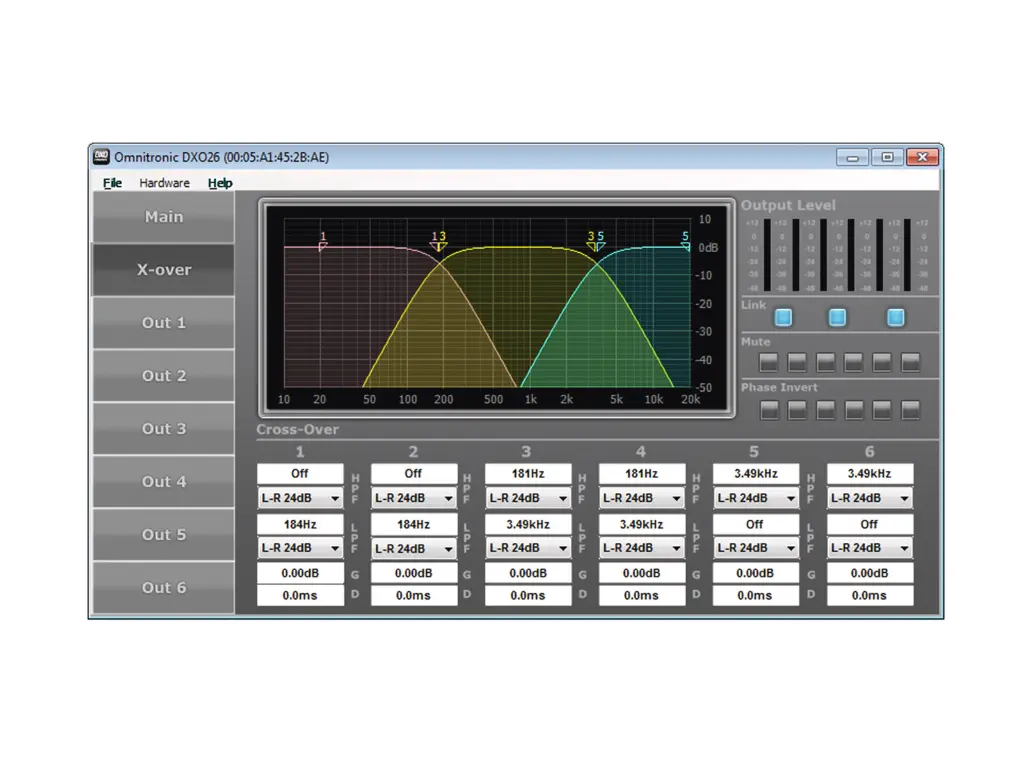Viewport: 1024px width, 768px height.
Task: Open the Hardware menu
Action: [x=164, y=183]
